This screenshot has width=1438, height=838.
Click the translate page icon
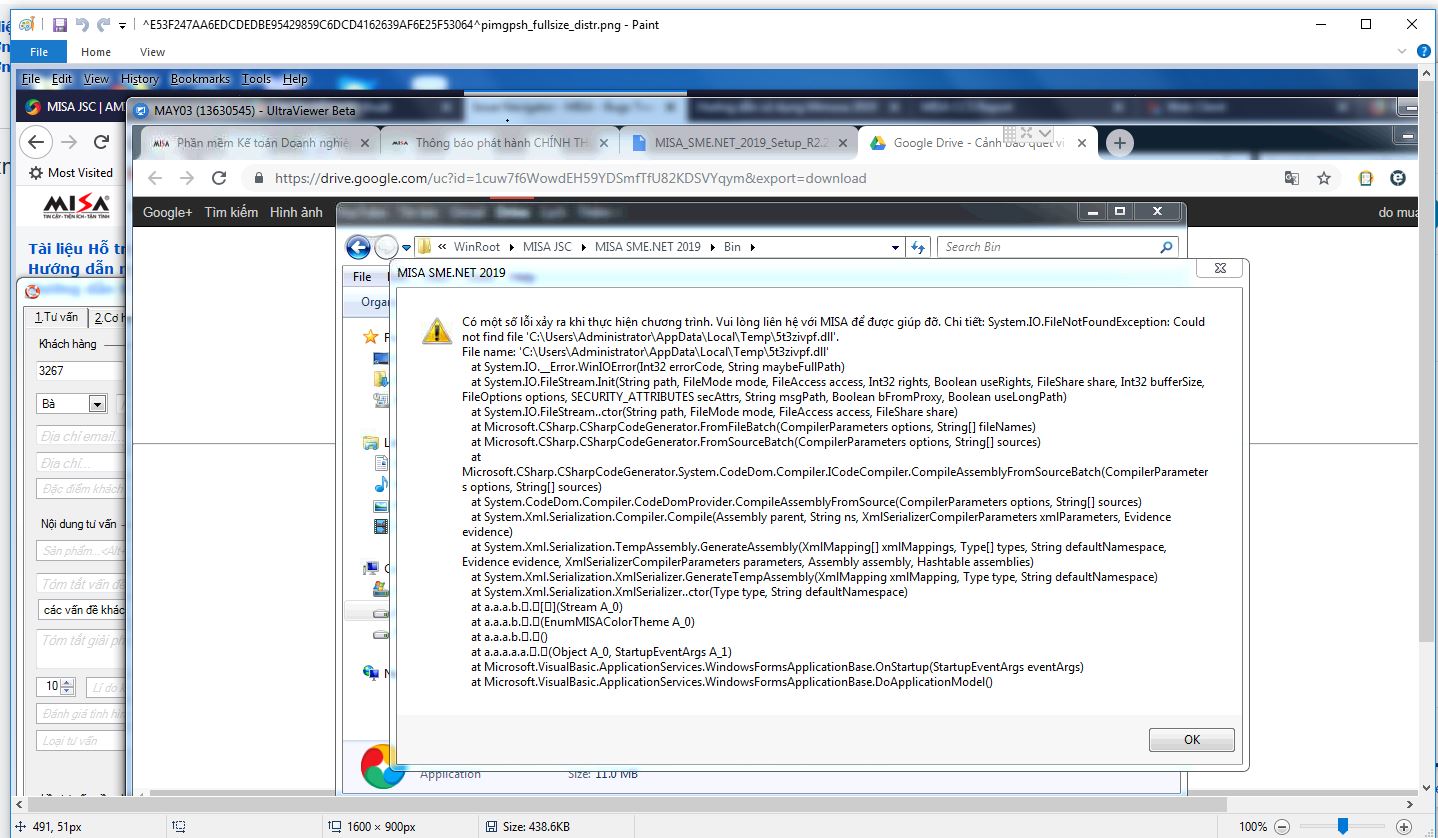click(1292, 178)
